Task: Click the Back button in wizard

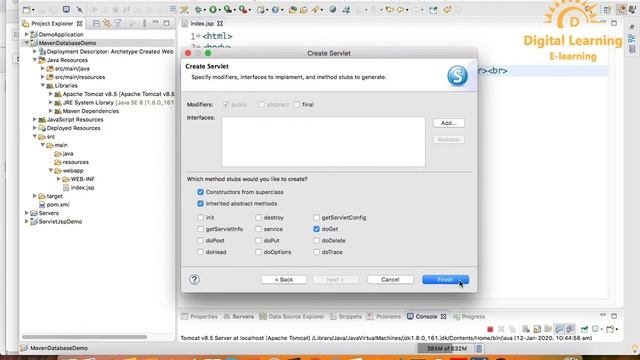Action: [284, 280]
